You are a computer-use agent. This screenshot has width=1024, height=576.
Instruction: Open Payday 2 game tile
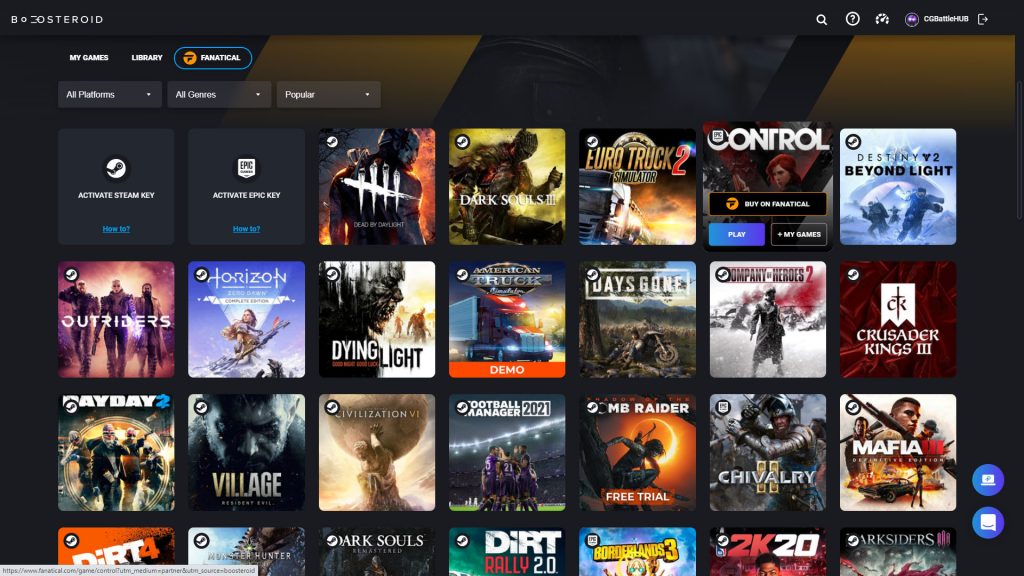click(116, 453)
